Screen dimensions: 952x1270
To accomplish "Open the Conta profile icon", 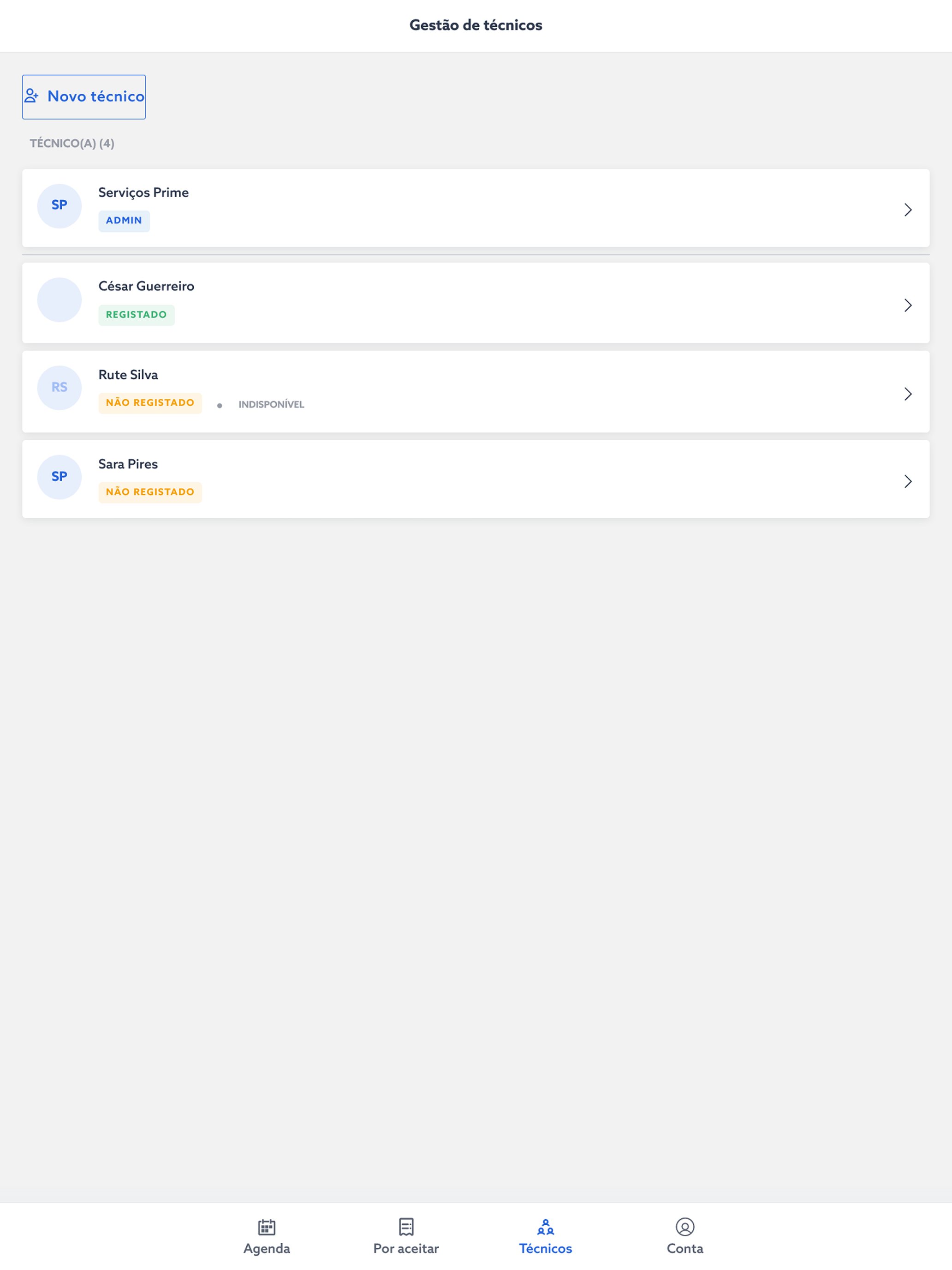I will click(685, 1226).
